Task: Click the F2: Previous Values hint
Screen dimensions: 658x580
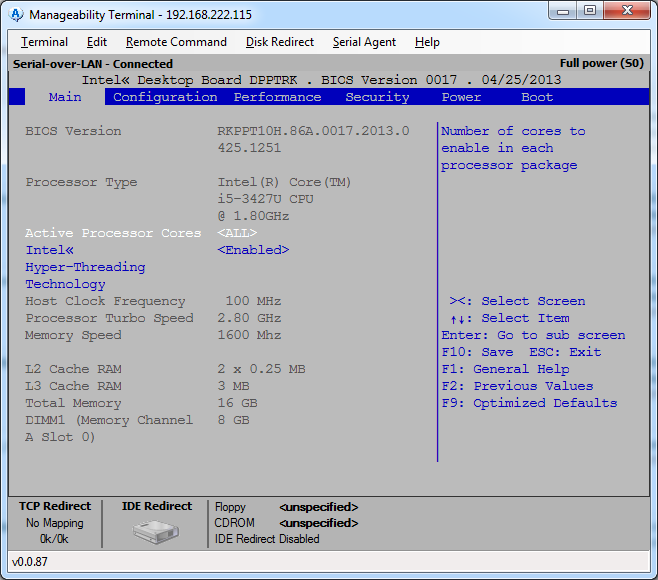Action: (x=517, y=386)
